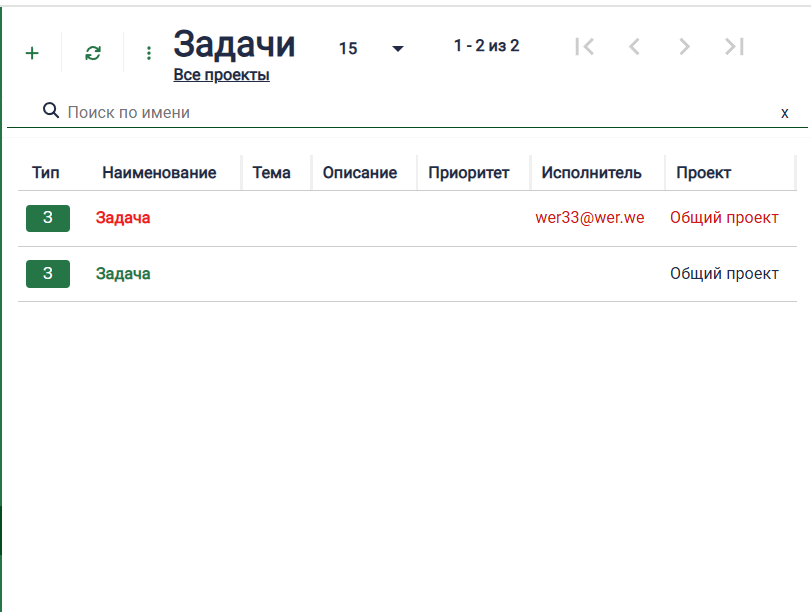The image size is (811, 612).
Task: Open the red Задача task entry
Action: pos(122,217)
